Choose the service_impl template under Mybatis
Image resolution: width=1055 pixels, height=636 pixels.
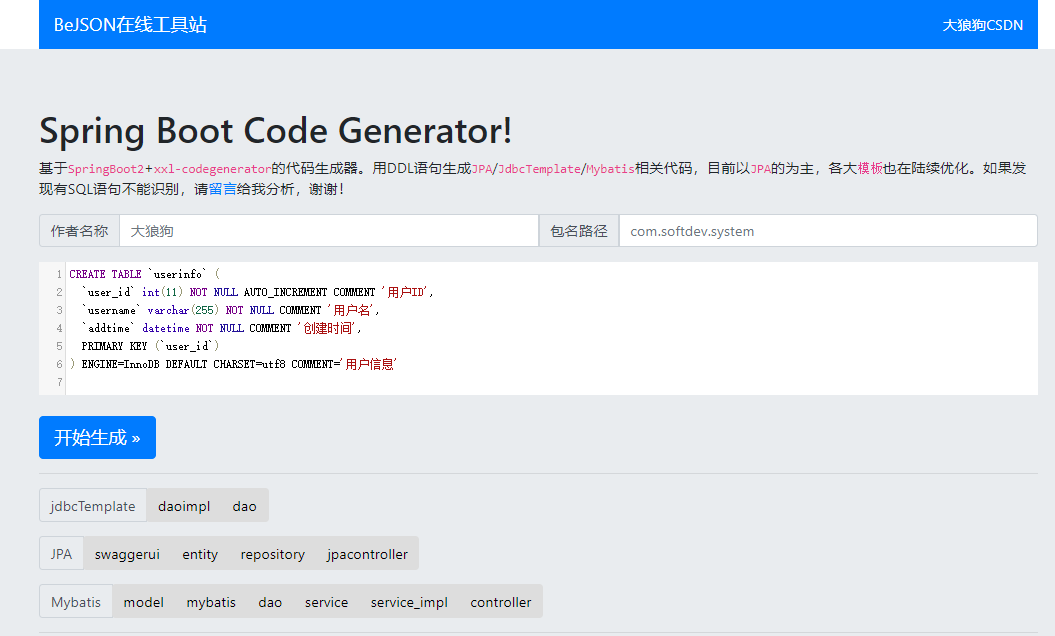coord(409,602)
